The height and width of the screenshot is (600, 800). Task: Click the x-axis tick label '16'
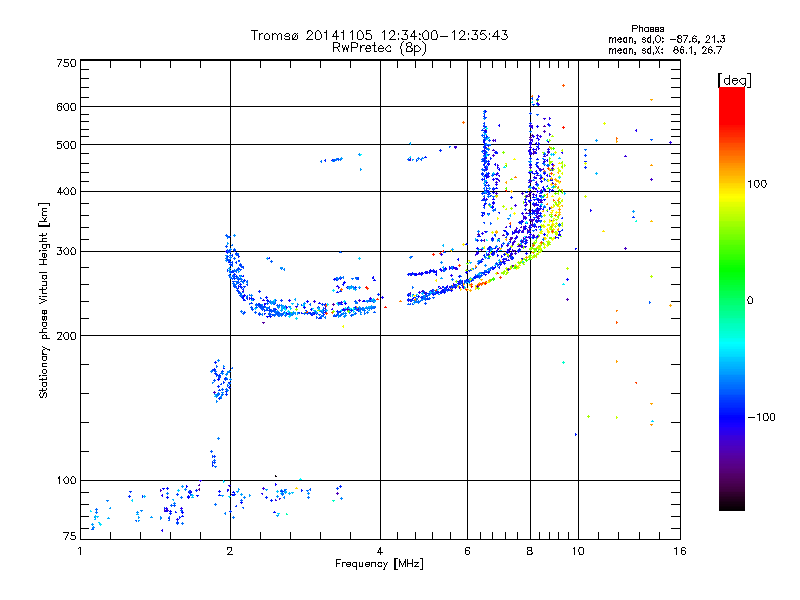[680, 551]
